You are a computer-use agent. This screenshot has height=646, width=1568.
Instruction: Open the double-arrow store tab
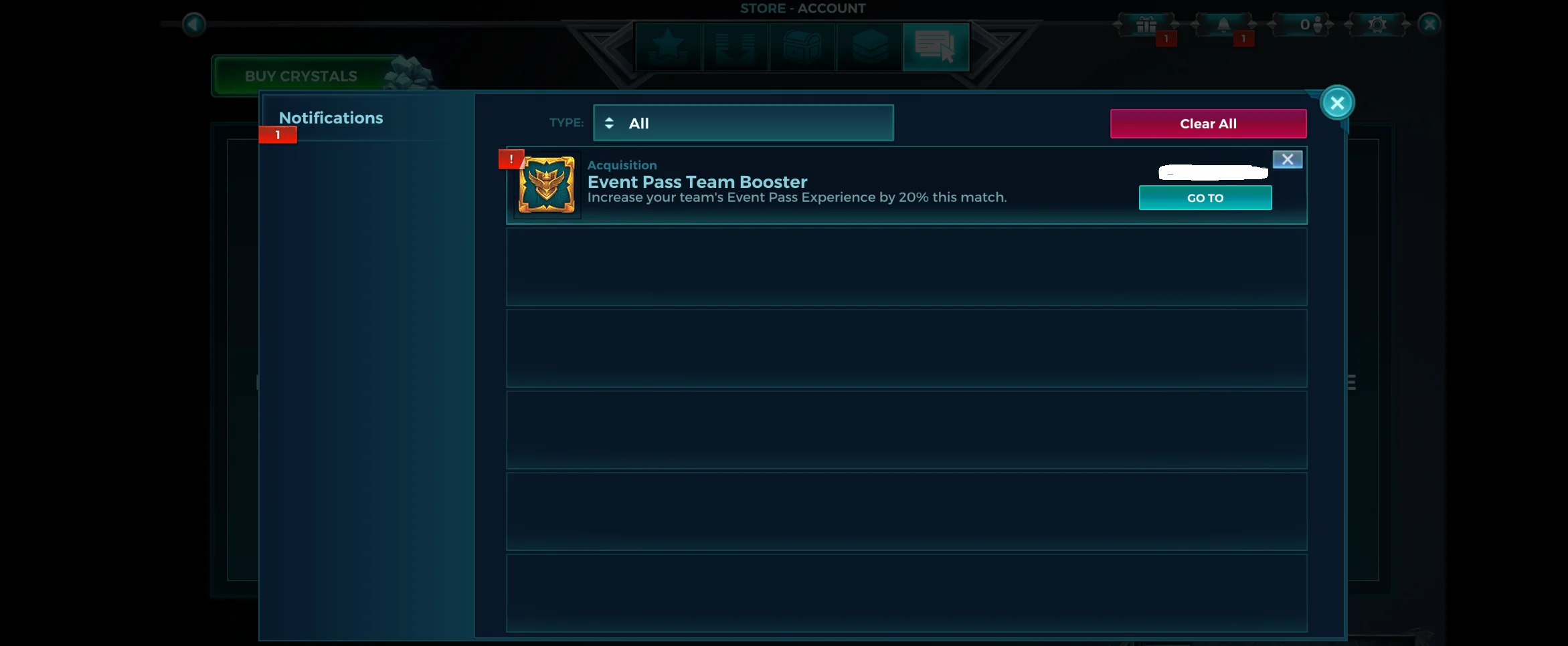735,47
